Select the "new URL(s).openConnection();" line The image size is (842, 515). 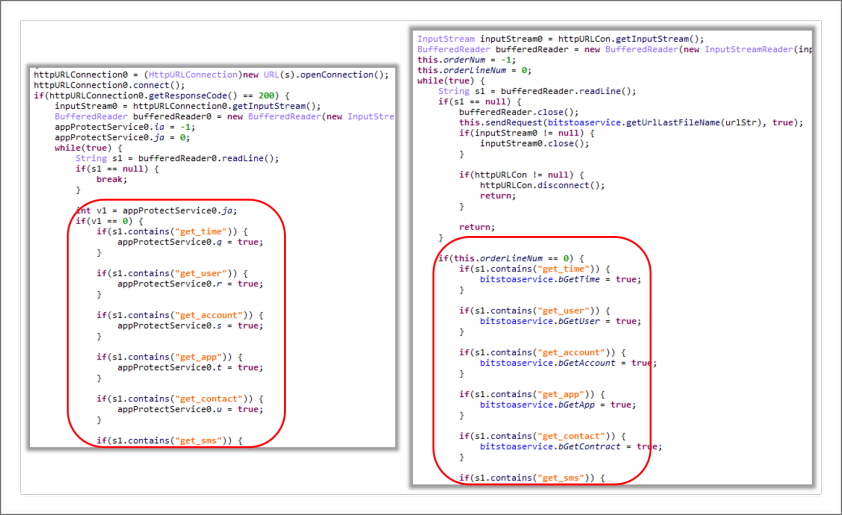[211, 75]
